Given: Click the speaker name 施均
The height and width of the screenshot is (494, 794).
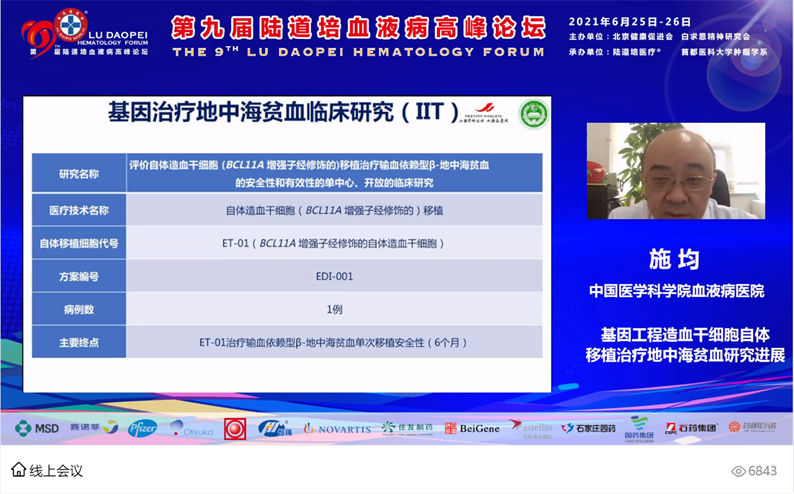Looking at the screenshot, I should (x=675, y=260).
